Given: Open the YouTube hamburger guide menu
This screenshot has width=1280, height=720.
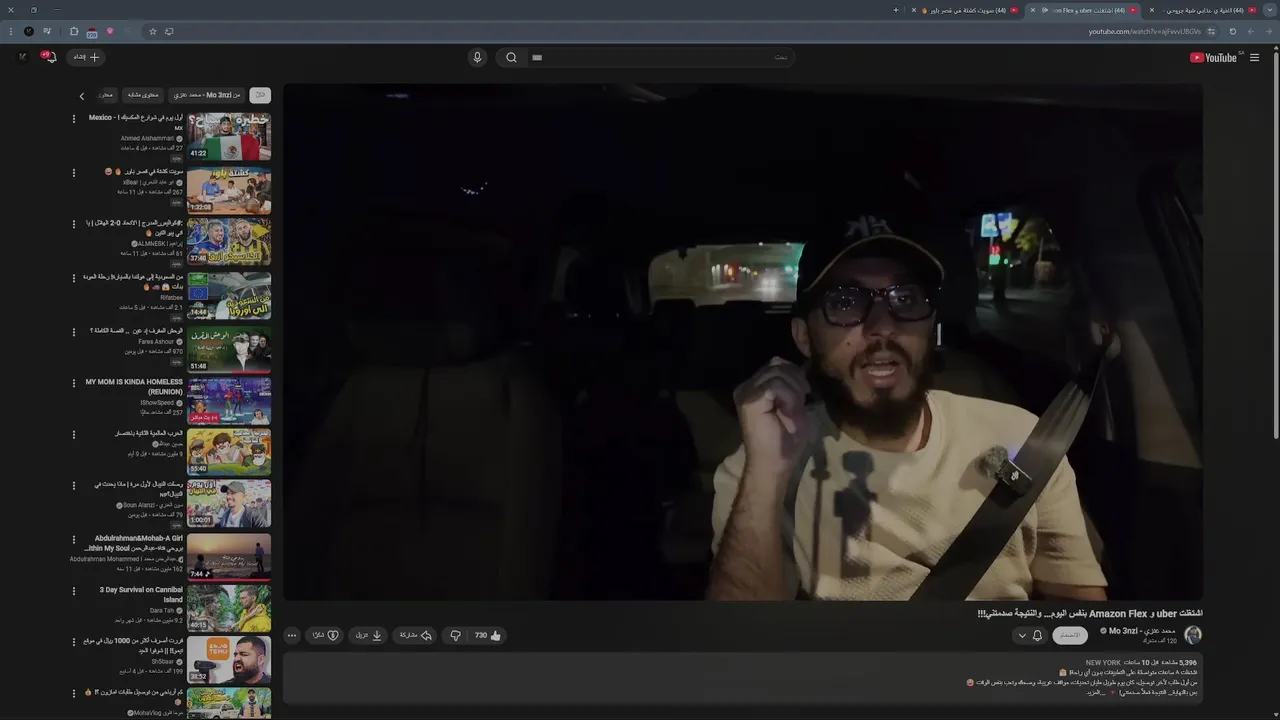Looking at the screenshot, I should click(1254, 57).
